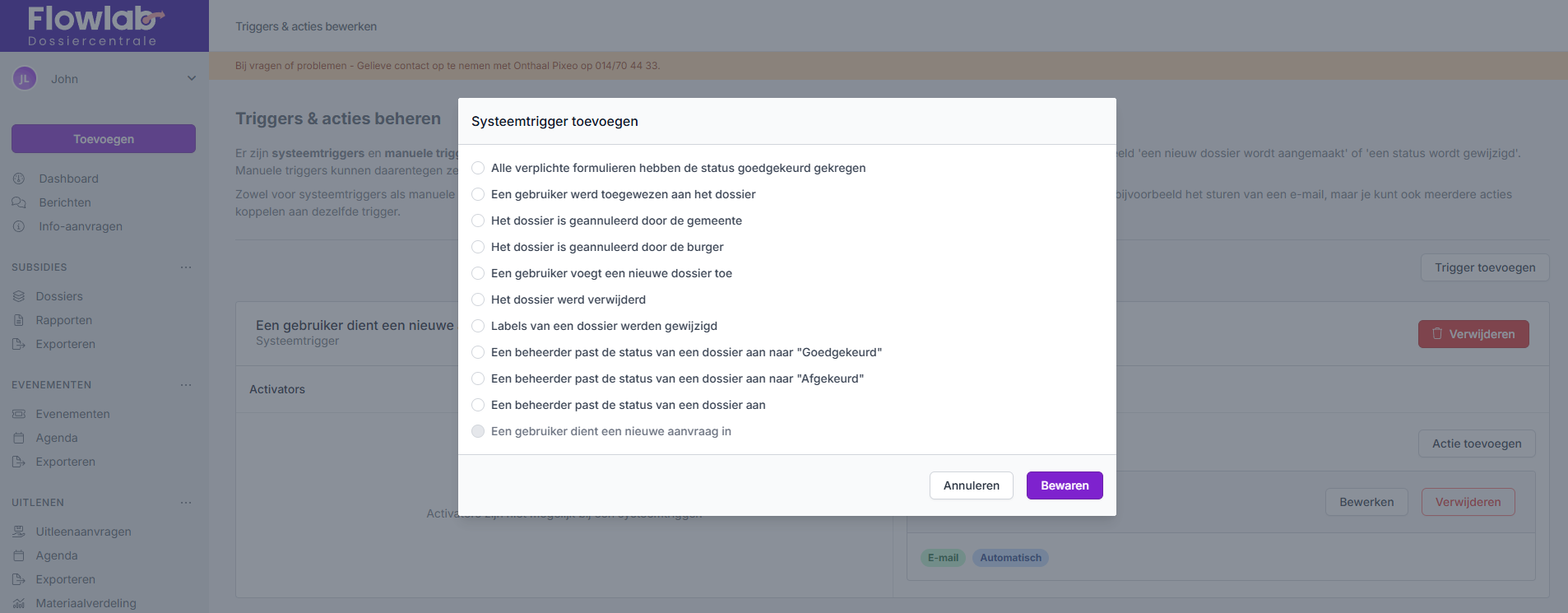Click the Rapporten document icon
The image size is (1568, 613).
(x=19, y=320)
